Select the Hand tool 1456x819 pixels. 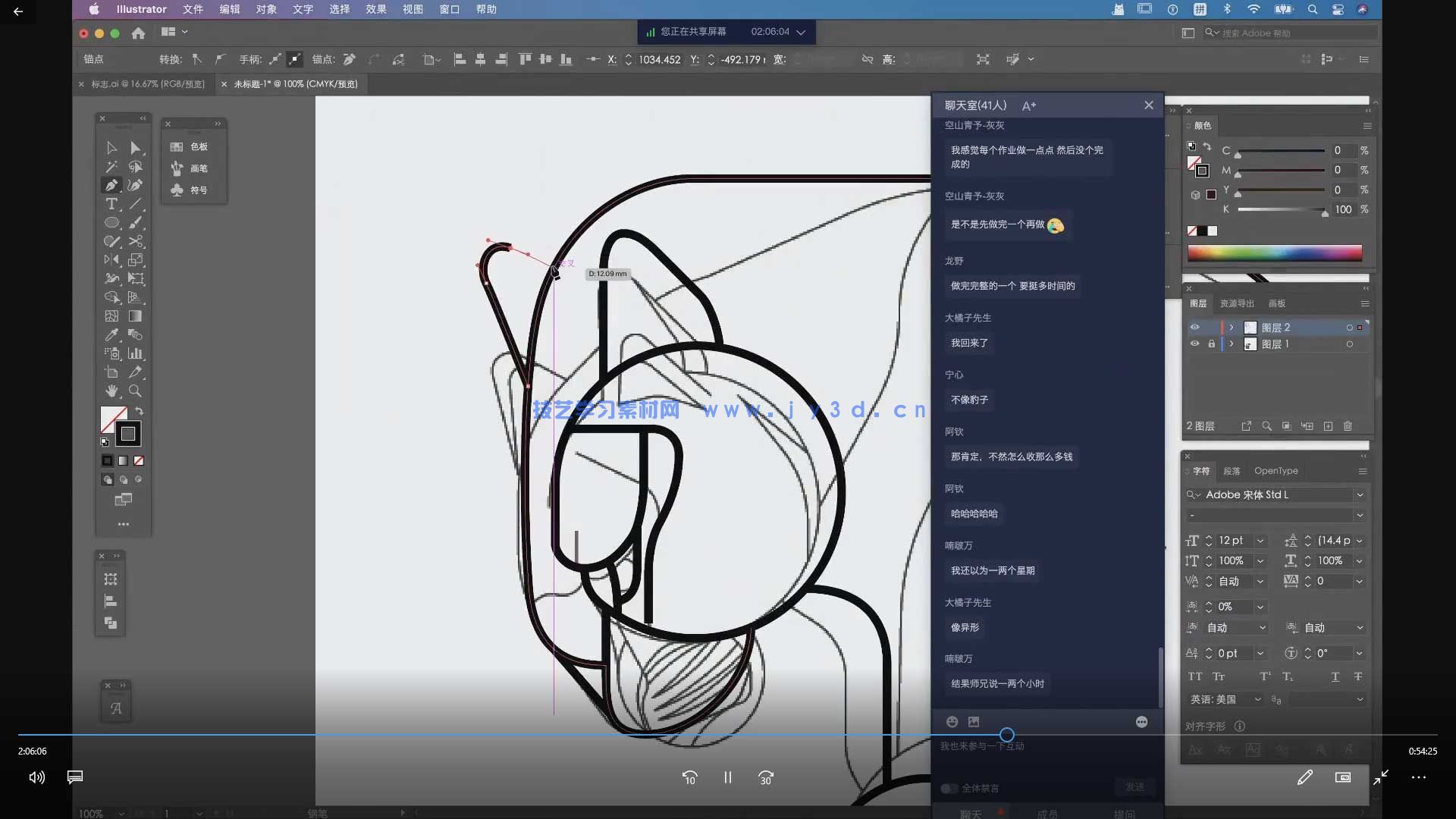(111, 391)
